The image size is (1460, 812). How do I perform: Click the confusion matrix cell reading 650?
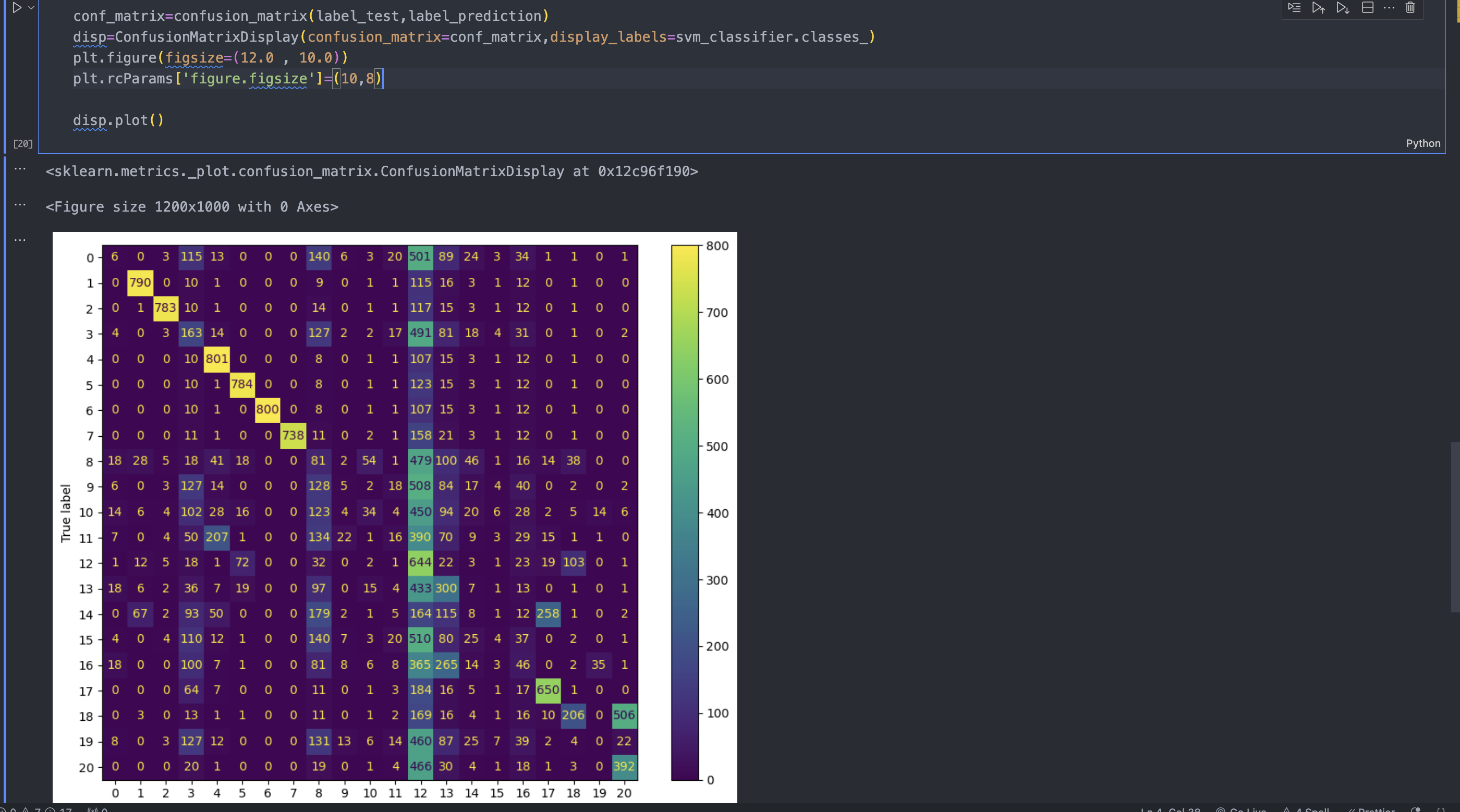click(548, 690)
